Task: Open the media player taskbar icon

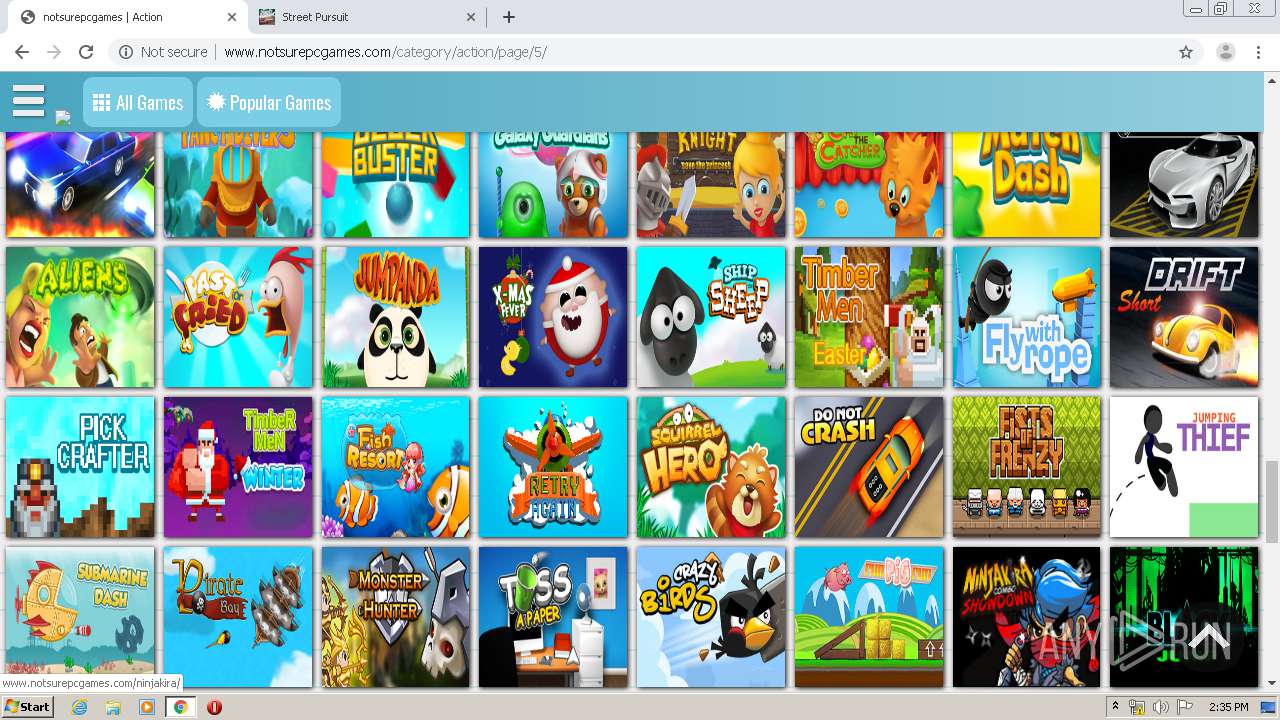Action: tap(147, 707)
